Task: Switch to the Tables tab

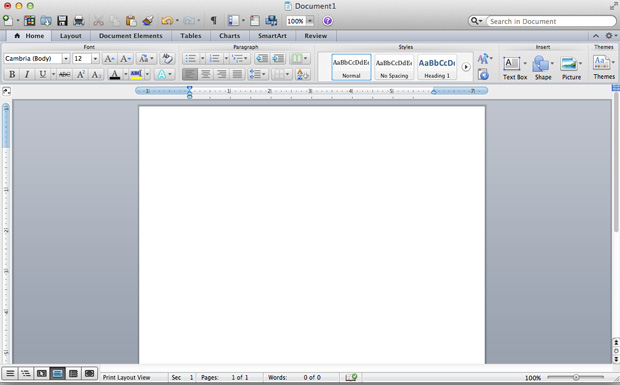Action: pyautogui.click(x=191, y=36)
